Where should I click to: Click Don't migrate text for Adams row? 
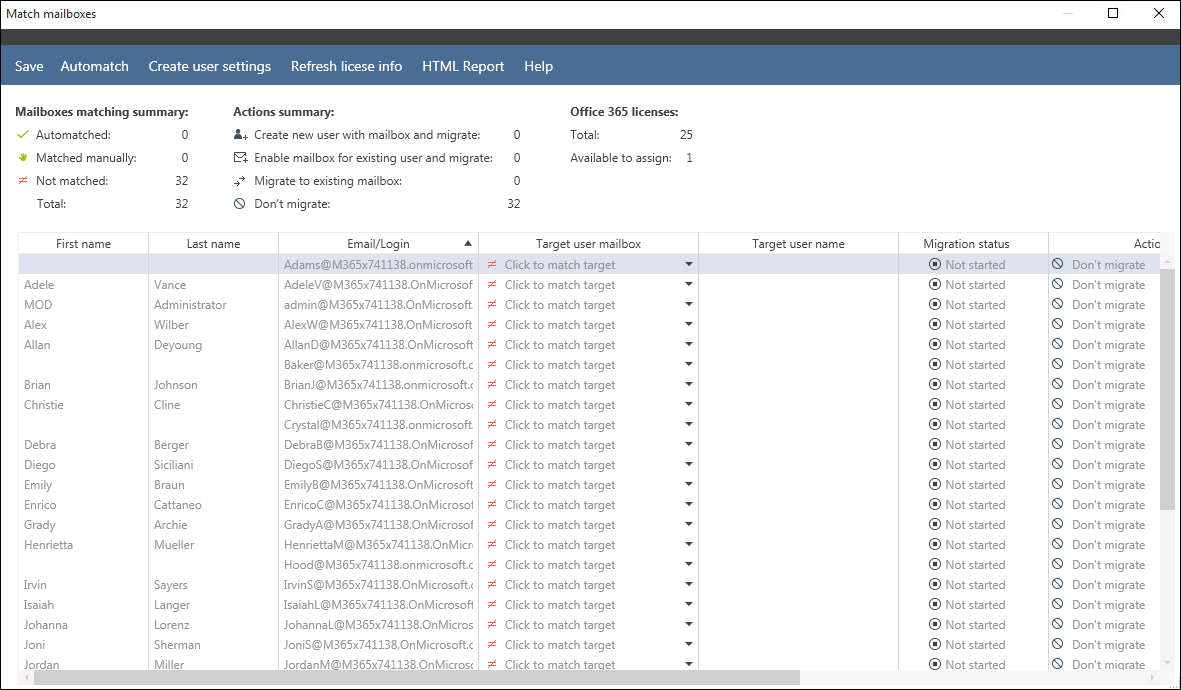click(x=1108, y=264)
